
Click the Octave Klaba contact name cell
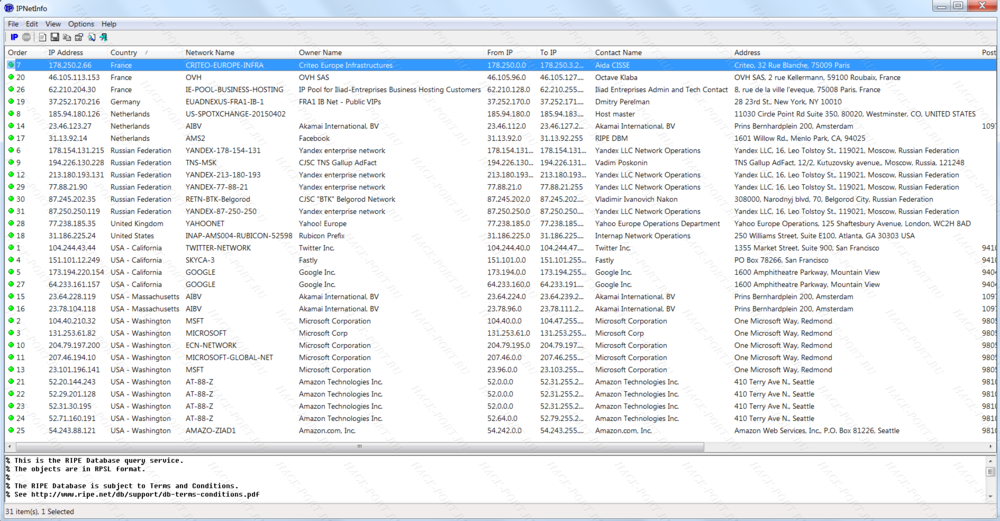(616, 77)
